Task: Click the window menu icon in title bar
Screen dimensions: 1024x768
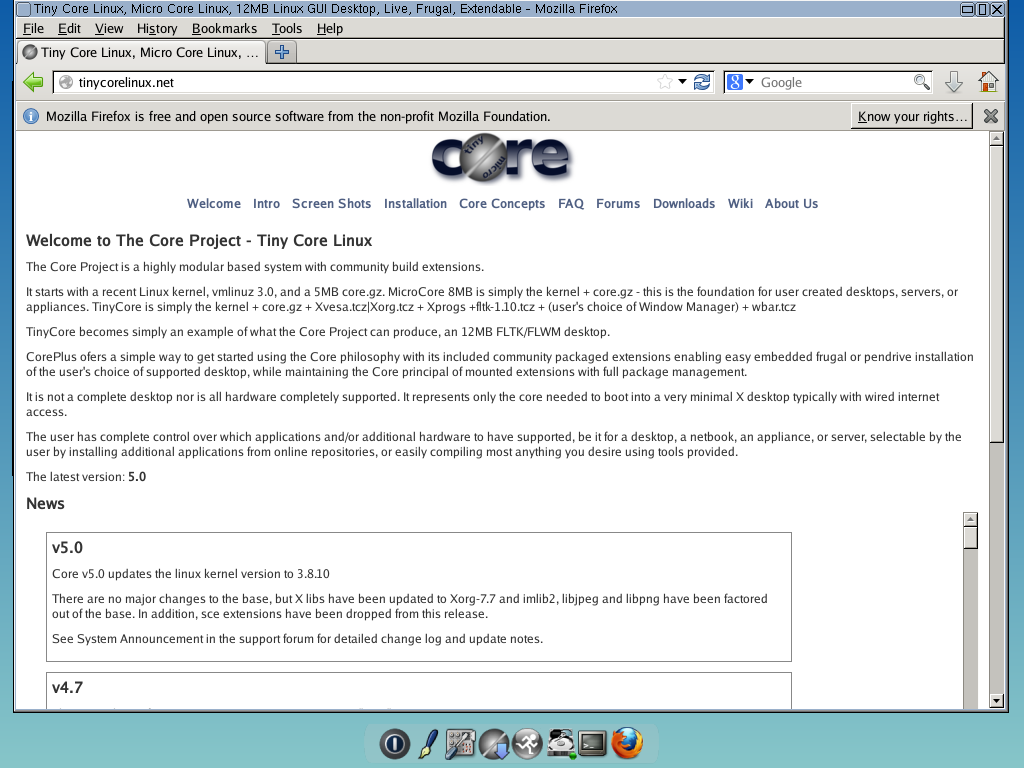Action: [23, 9]
